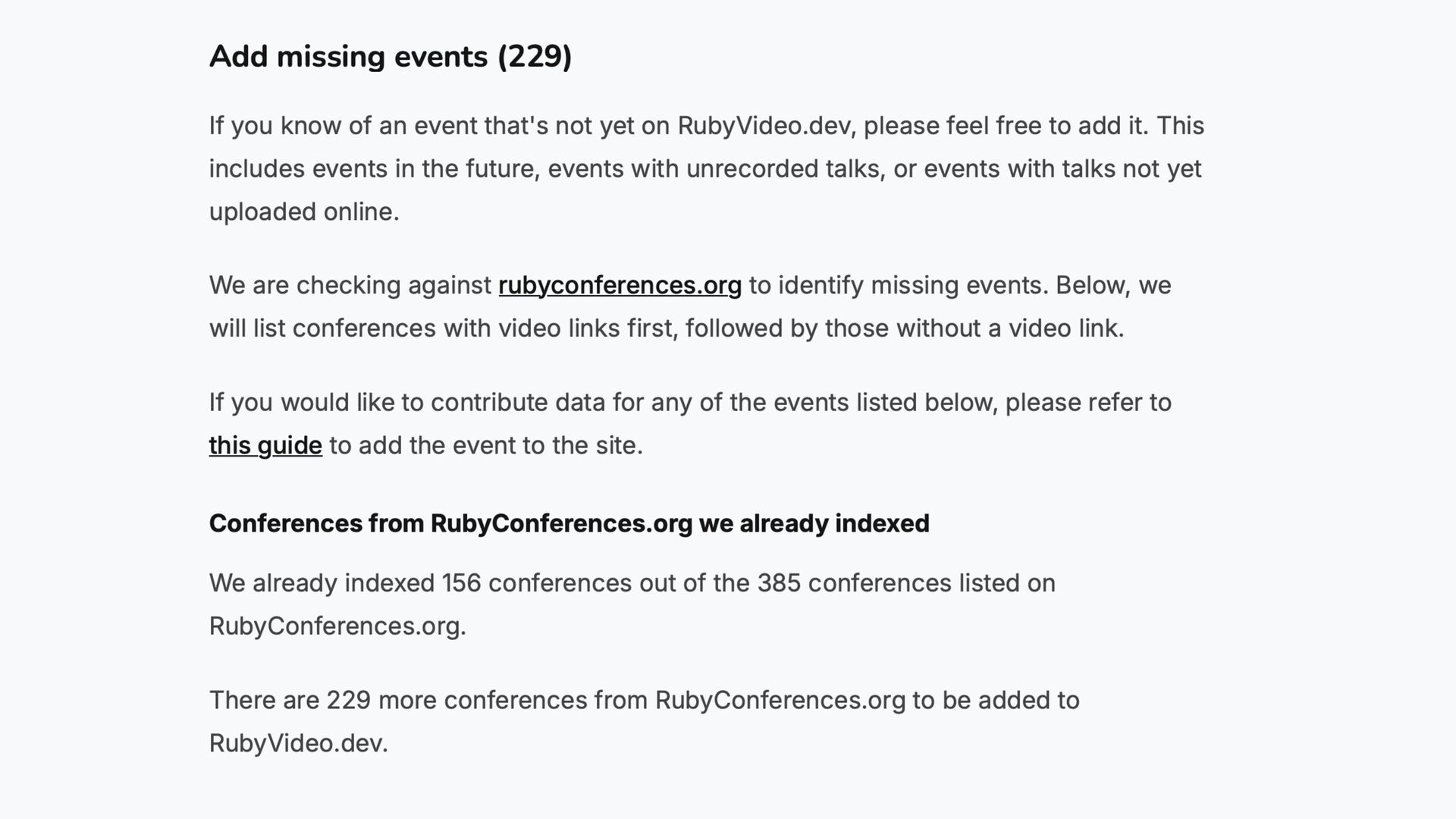This screenshot has height=819, width=1456.
Task: Click the number 385 in the indexed paragraph
Action: tap(779, 582)
